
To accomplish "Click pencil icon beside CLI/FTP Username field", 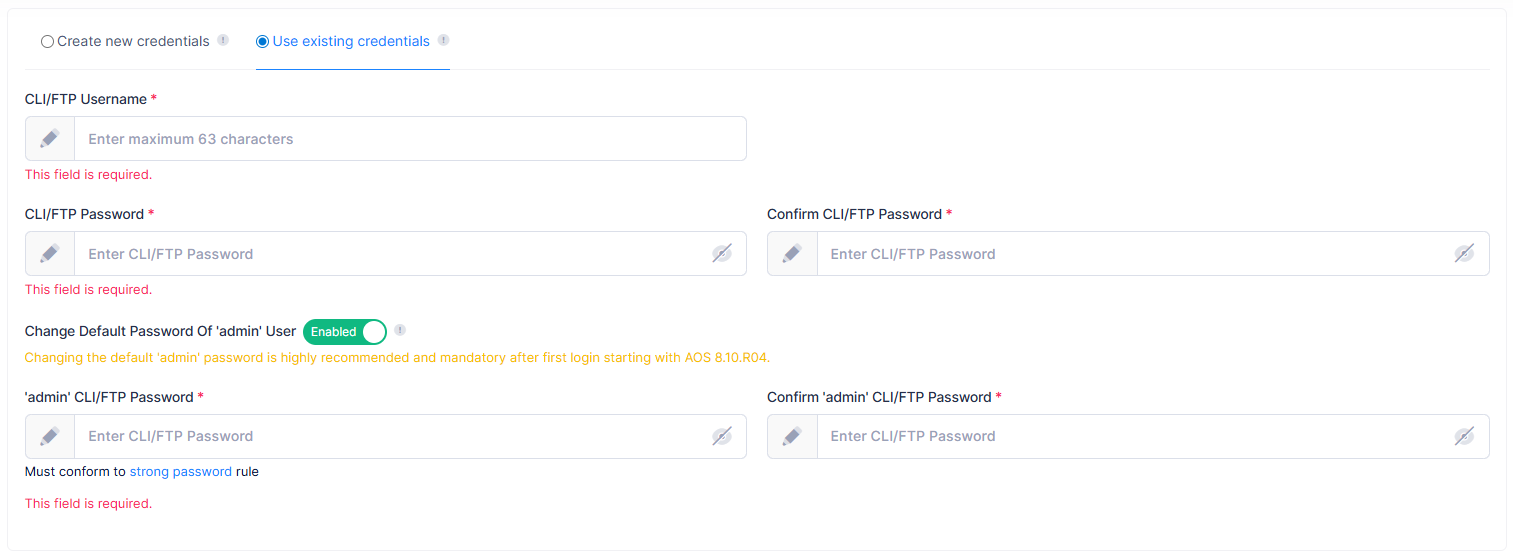I will (x=50, y=139).
